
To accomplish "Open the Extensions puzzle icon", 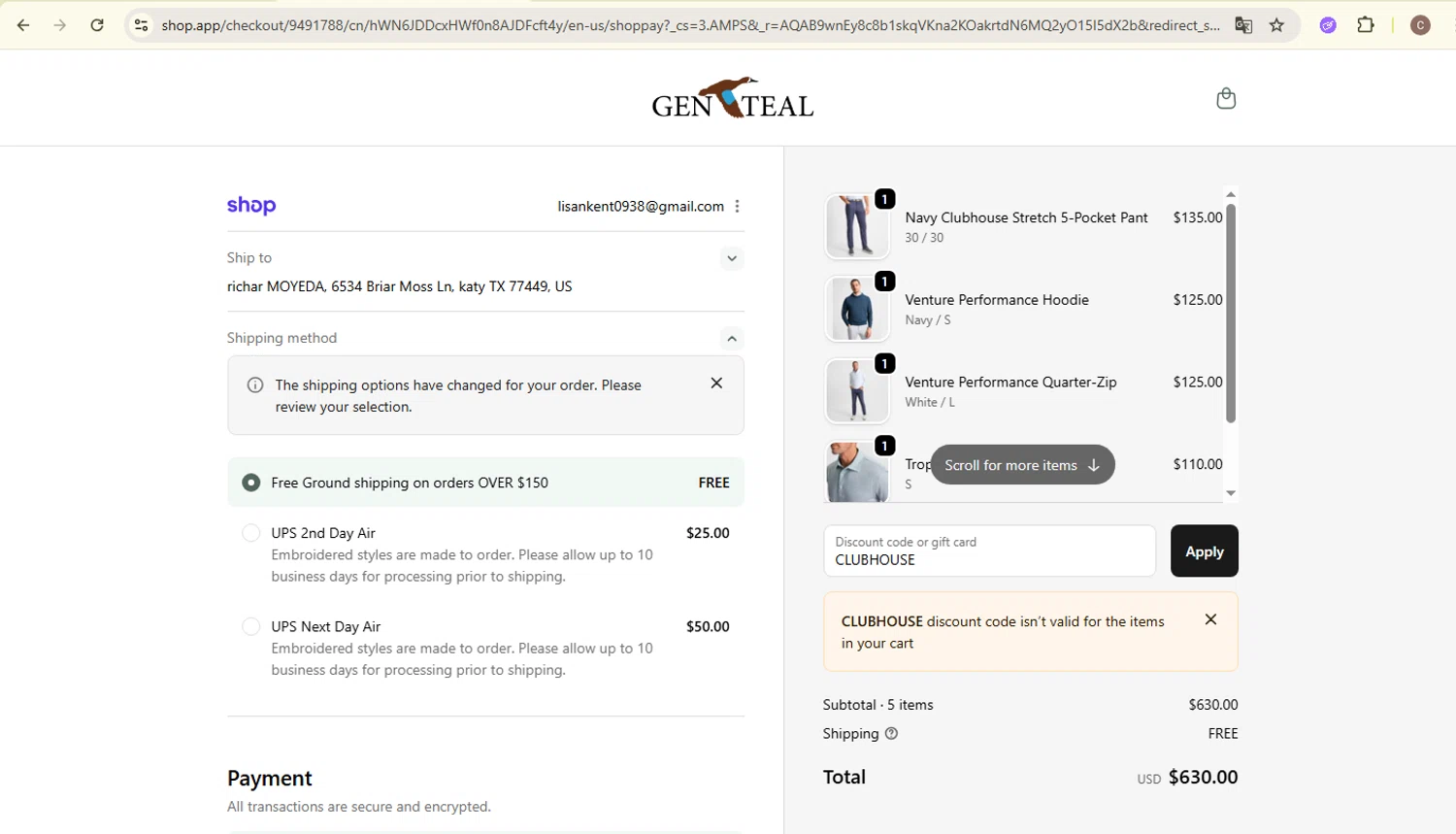I will (1366, 25).
